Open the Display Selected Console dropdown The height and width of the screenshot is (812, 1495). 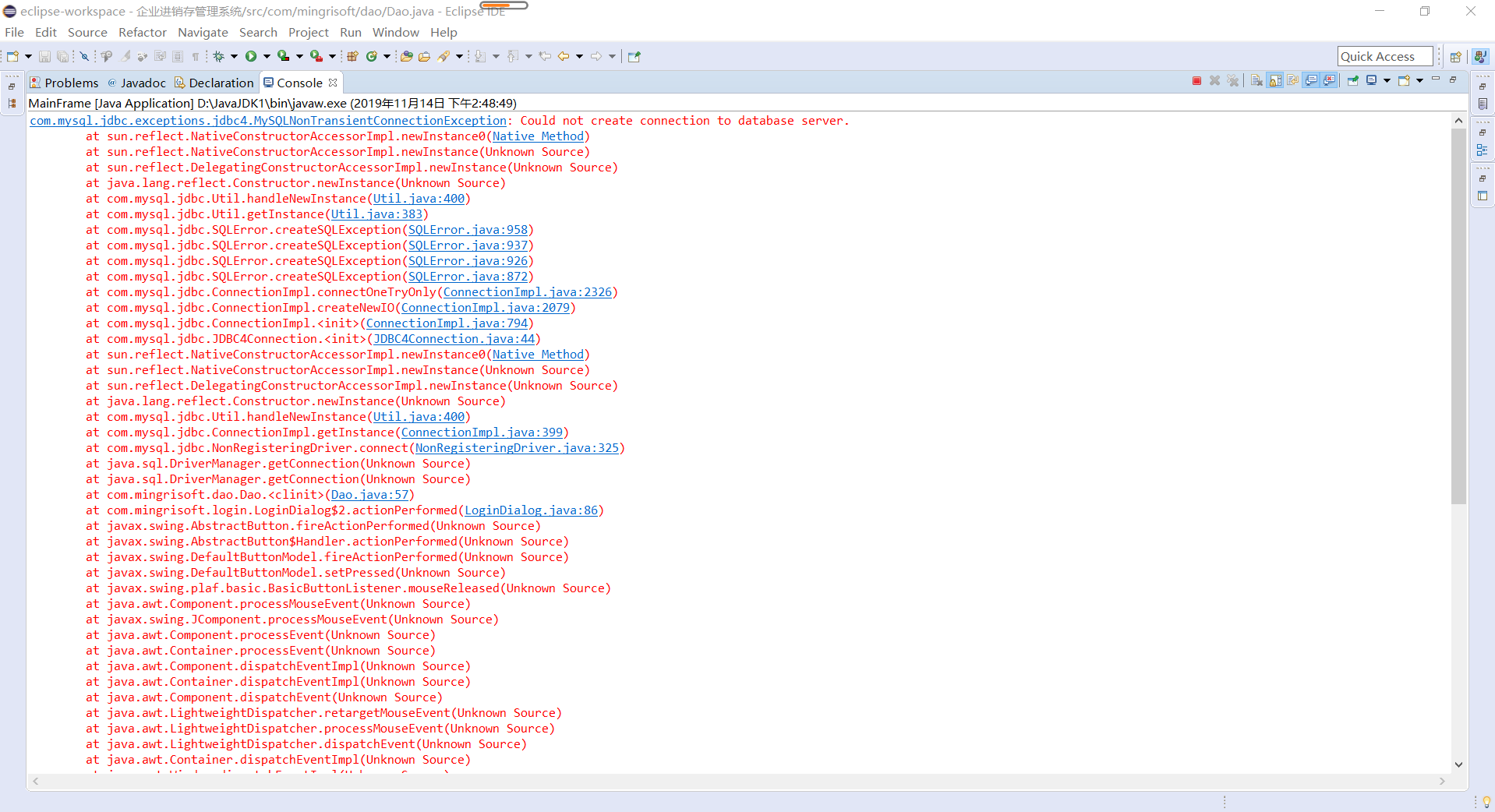click(x=1387, y=81)
